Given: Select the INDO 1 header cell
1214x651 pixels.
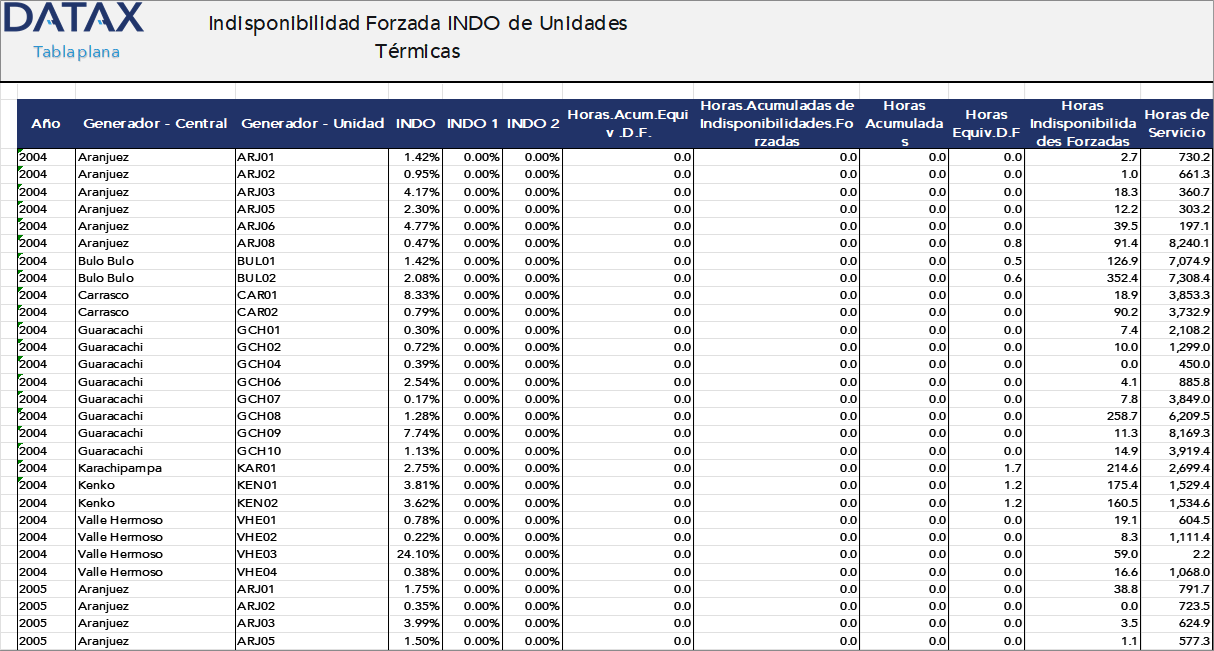Looking at the screenshot, I should [x=472, y=123].
